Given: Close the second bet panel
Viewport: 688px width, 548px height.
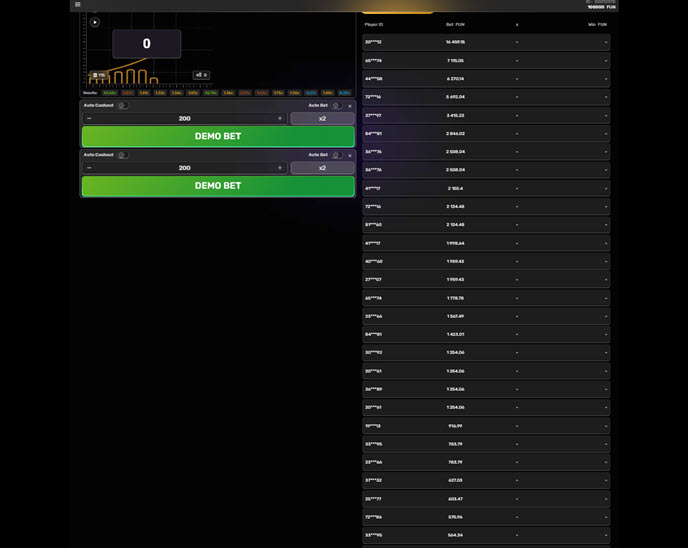Looking at the screenshot, I should (350, 155).
